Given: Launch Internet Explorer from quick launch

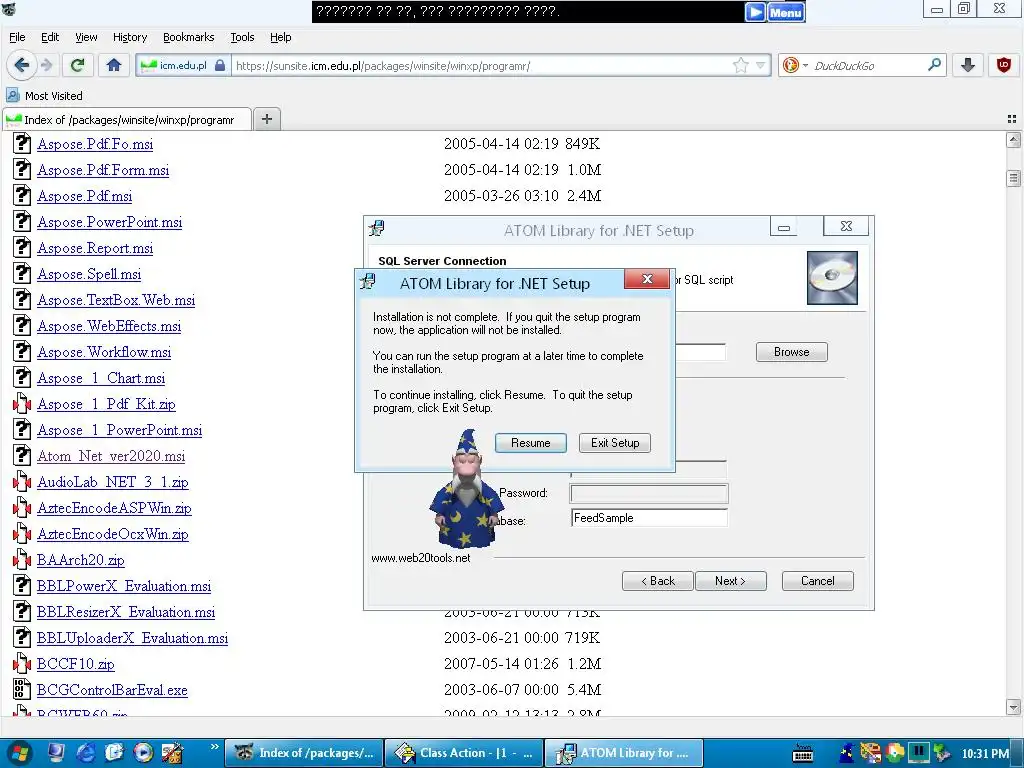Looking at the screenshot, I should click(86, 753).
